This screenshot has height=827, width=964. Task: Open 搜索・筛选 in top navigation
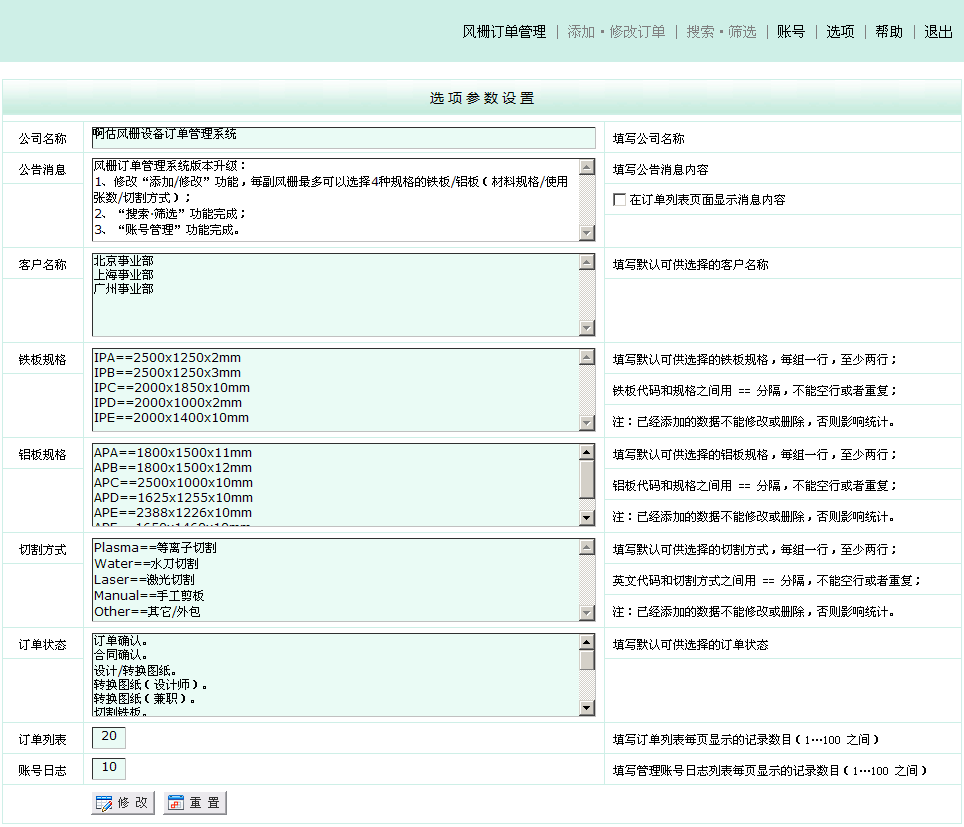click(x=721, y=32)
